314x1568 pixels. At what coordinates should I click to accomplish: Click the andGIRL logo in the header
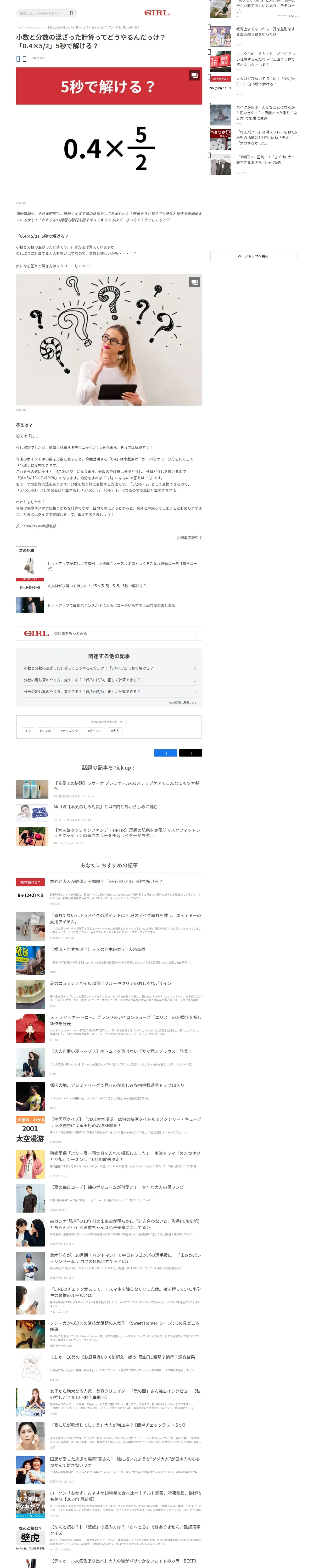(x=157, y=13)
